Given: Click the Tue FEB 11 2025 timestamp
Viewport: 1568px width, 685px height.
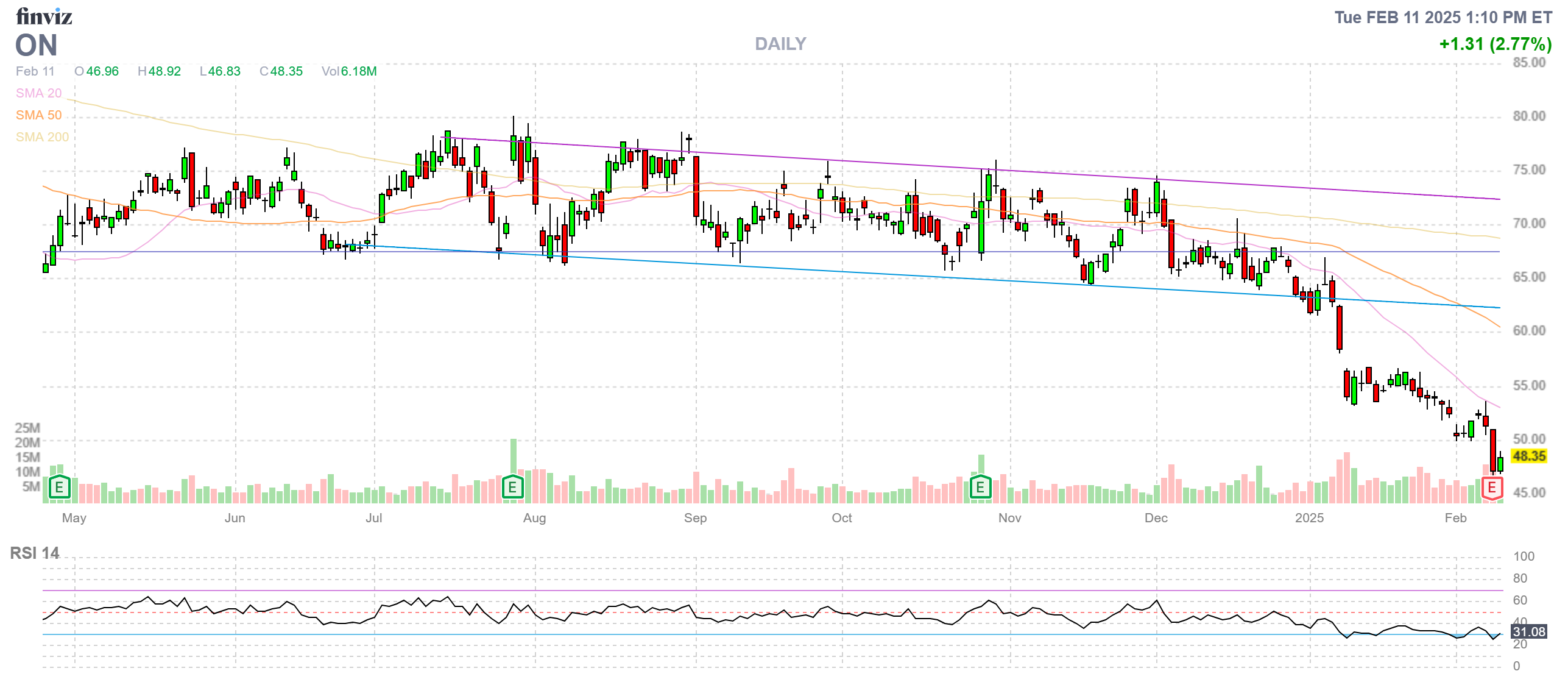Looking at the screenshot, I should 1443,17.
